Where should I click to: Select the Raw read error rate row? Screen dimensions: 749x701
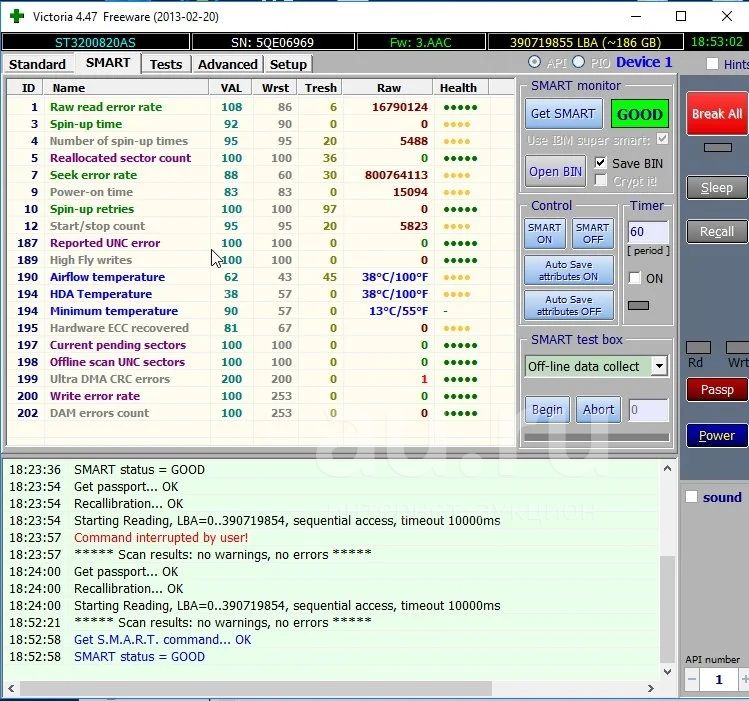(260, 107)
